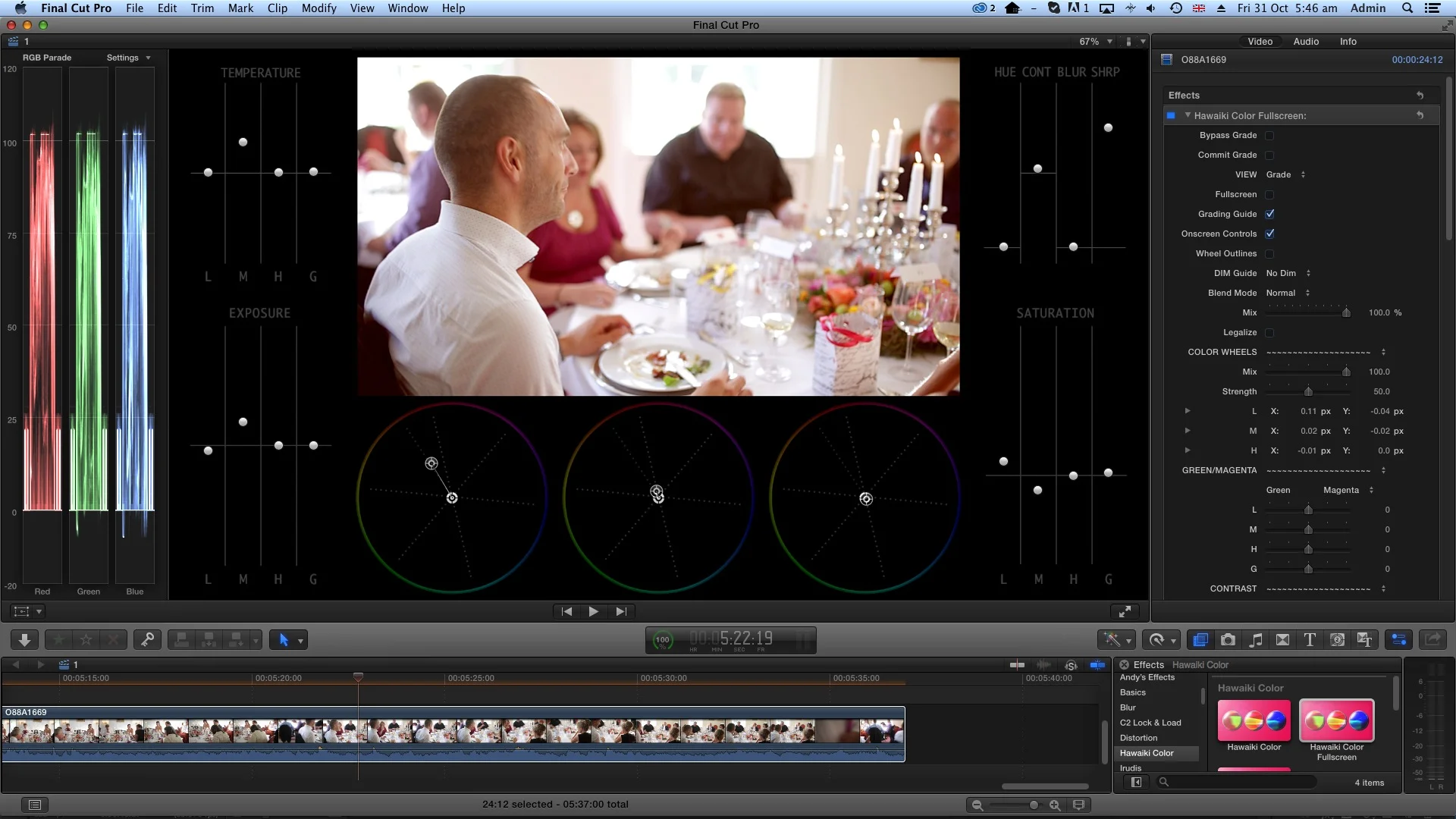Expand the L wheel X/Y disclosure triangle
The width and height of the screenshot is (1456, 819).
tap(1188, 411)
